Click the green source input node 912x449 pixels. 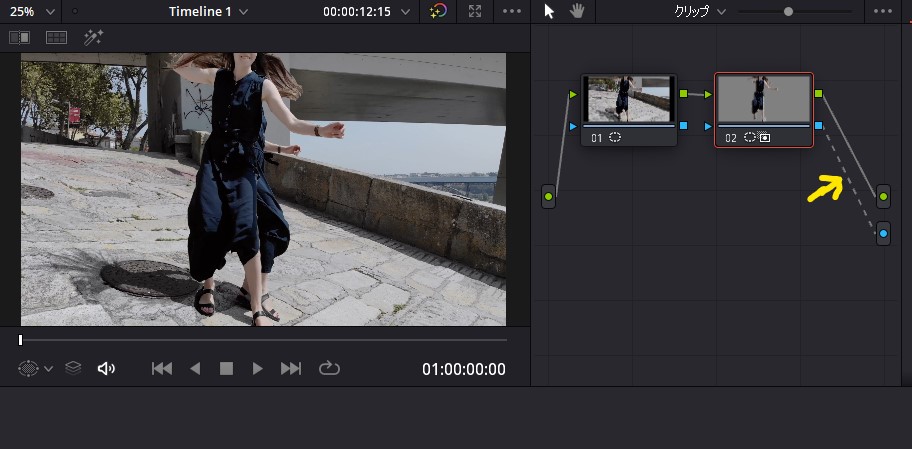click(548, 197)
